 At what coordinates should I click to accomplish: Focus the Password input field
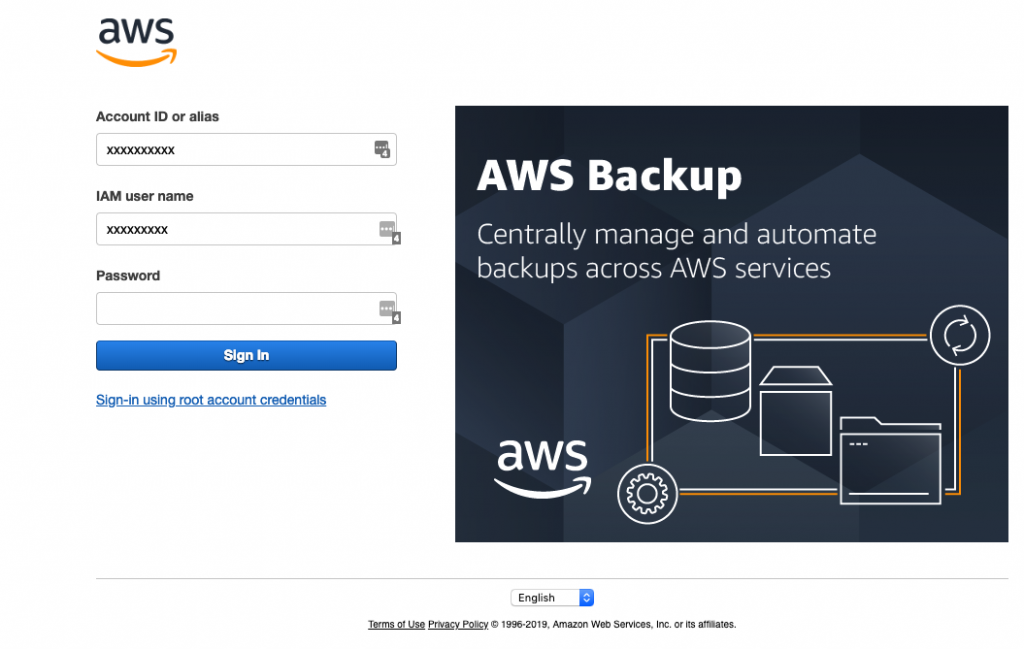pyautogui.click(x=246, y=309)
